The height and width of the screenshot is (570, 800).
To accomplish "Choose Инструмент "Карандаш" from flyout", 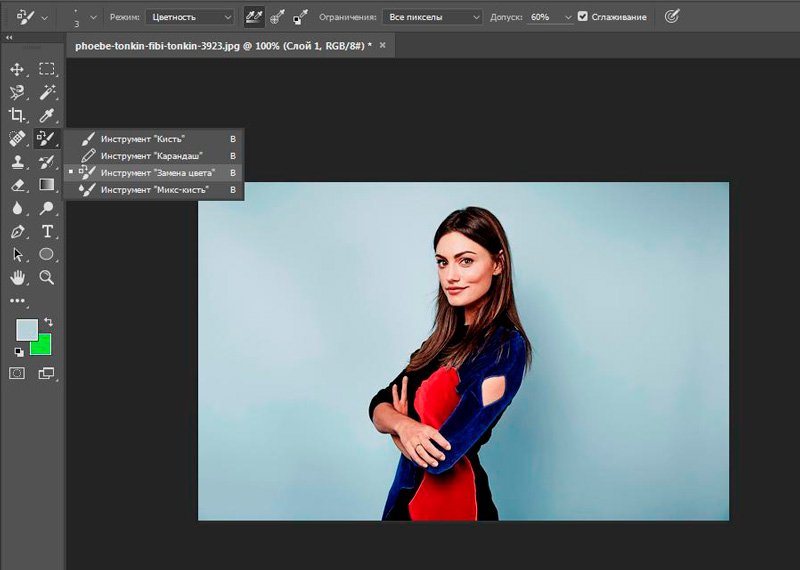I will tap(153, 156).
